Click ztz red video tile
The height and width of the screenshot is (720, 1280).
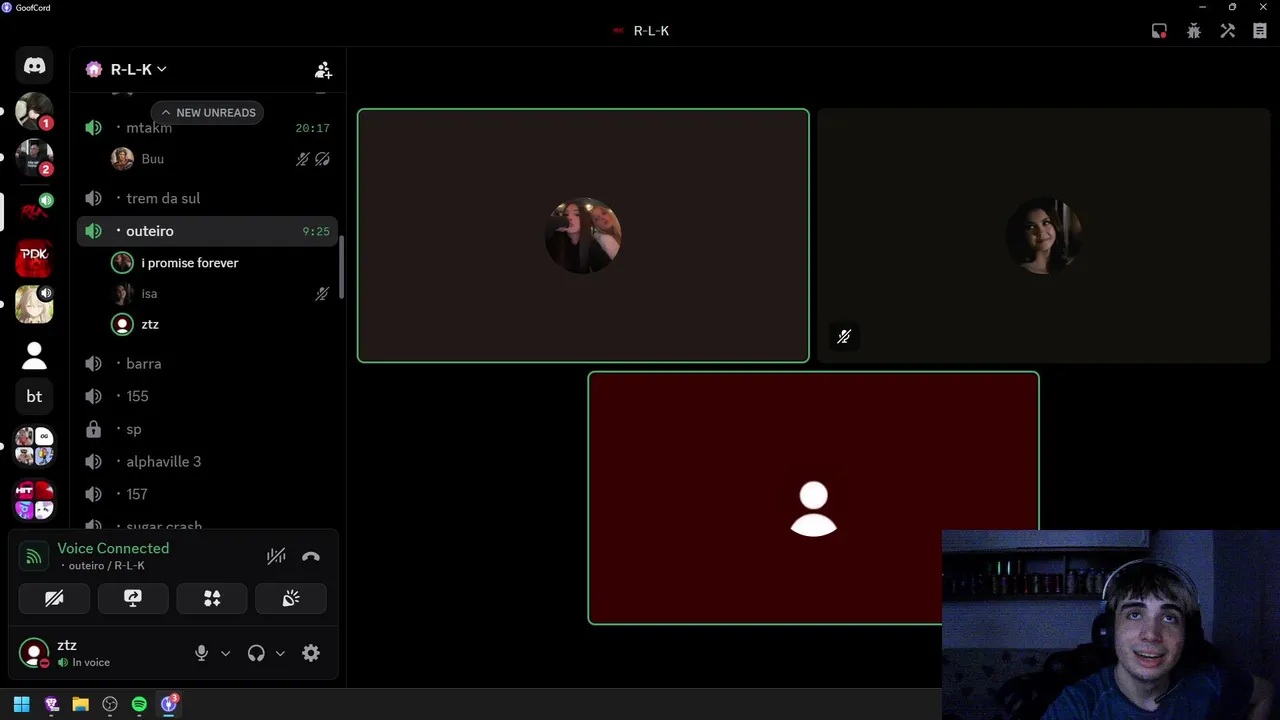813,498
